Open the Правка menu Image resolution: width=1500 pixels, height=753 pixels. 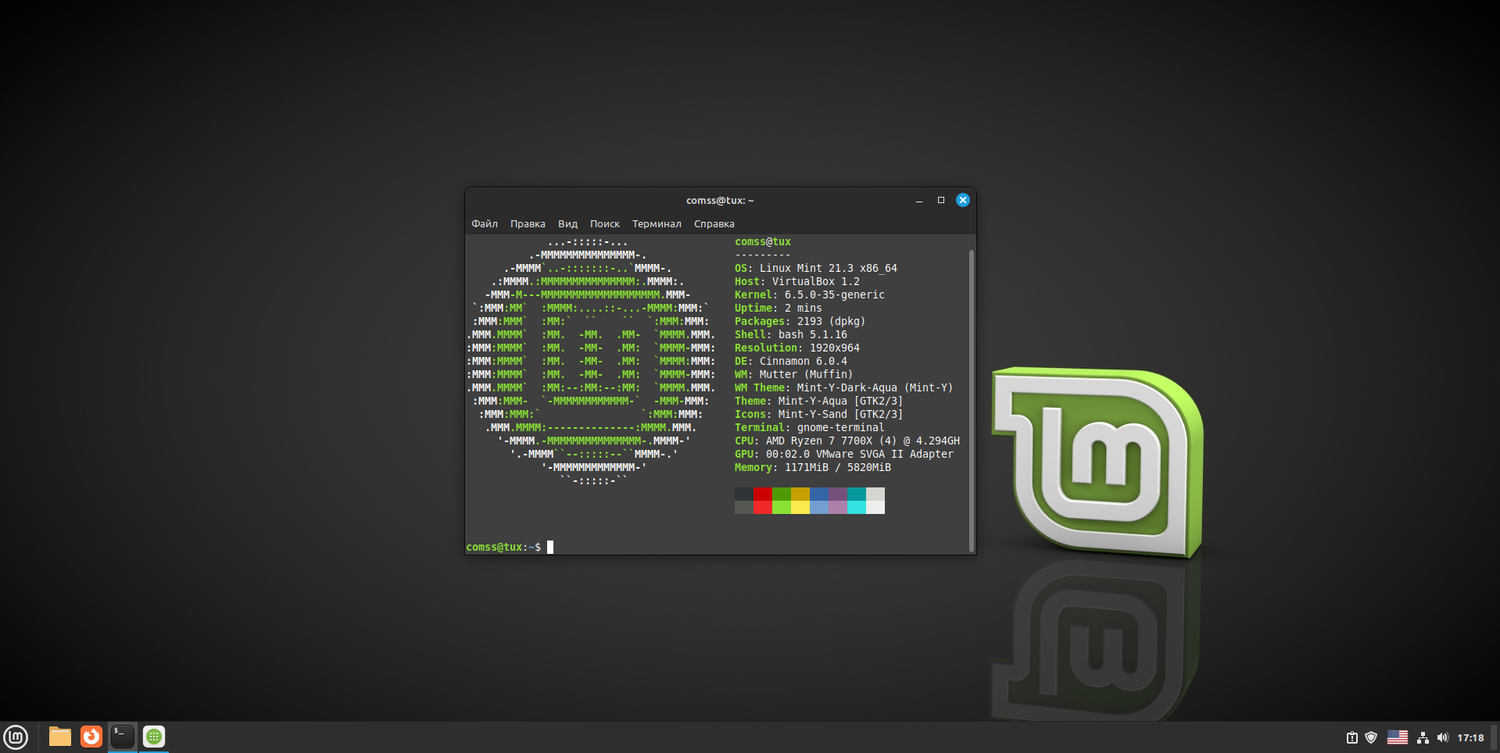pyautogui.click(x=528, y=224)
